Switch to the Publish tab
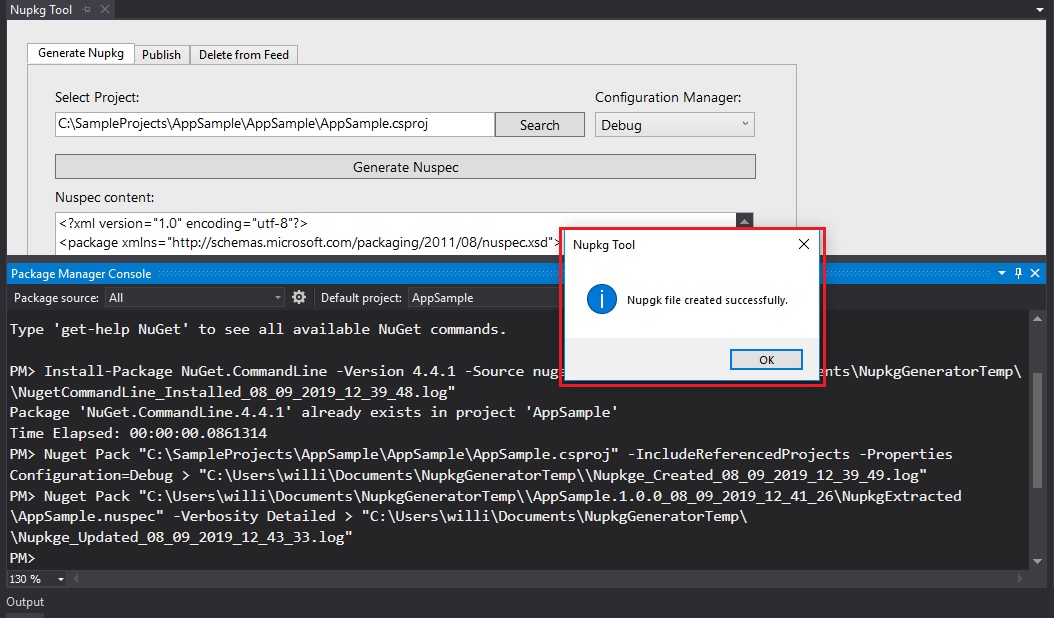The height and width of the screenshot is (618, 1054). coord(161,55)
